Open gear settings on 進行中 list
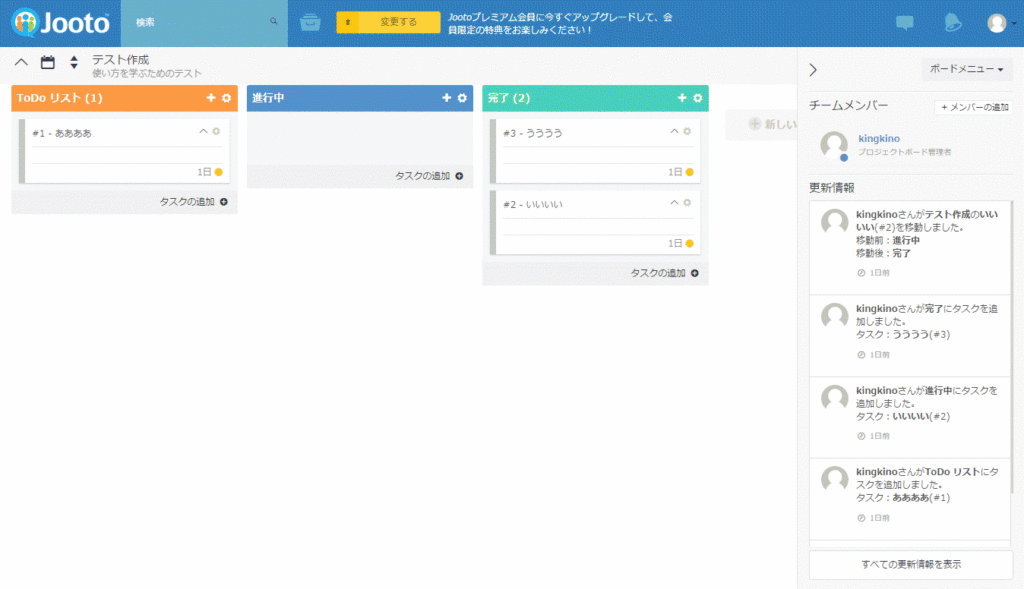The height and width of the screenshot is (589, 1024). click(x=462, y=98)
